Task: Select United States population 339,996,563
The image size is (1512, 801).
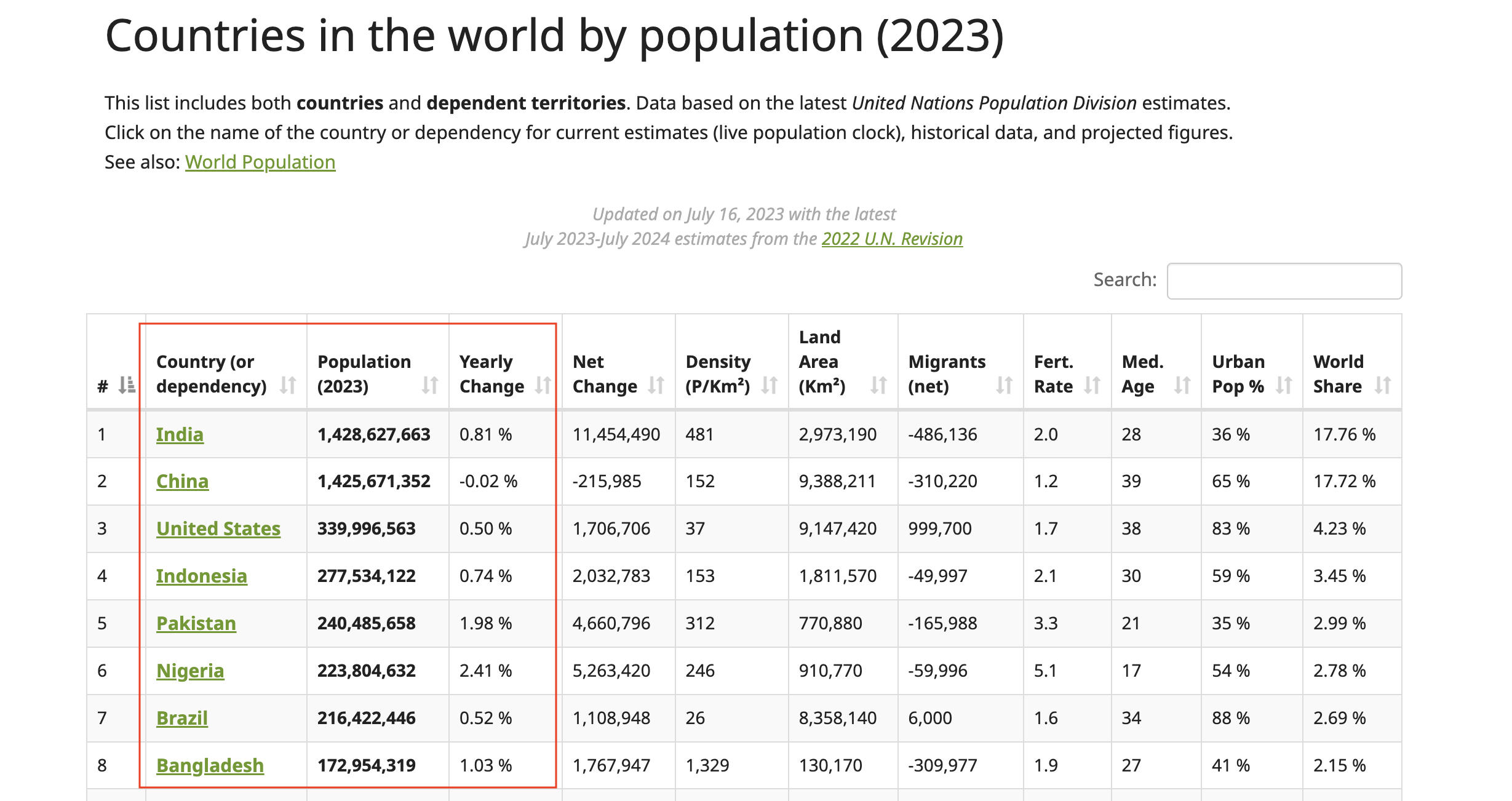Action: coord(367,528)
